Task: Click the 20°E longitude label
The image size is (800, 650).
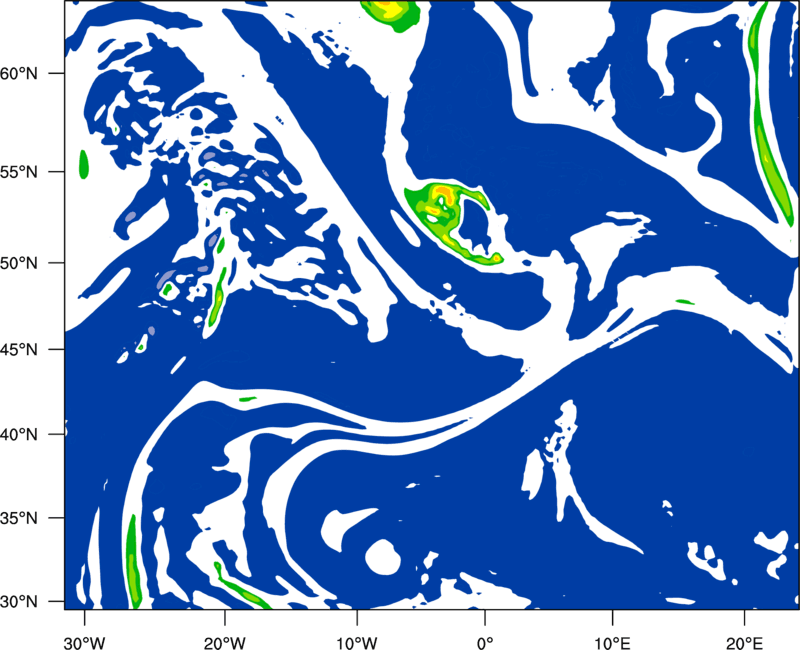Action: [x=744, y=643]
